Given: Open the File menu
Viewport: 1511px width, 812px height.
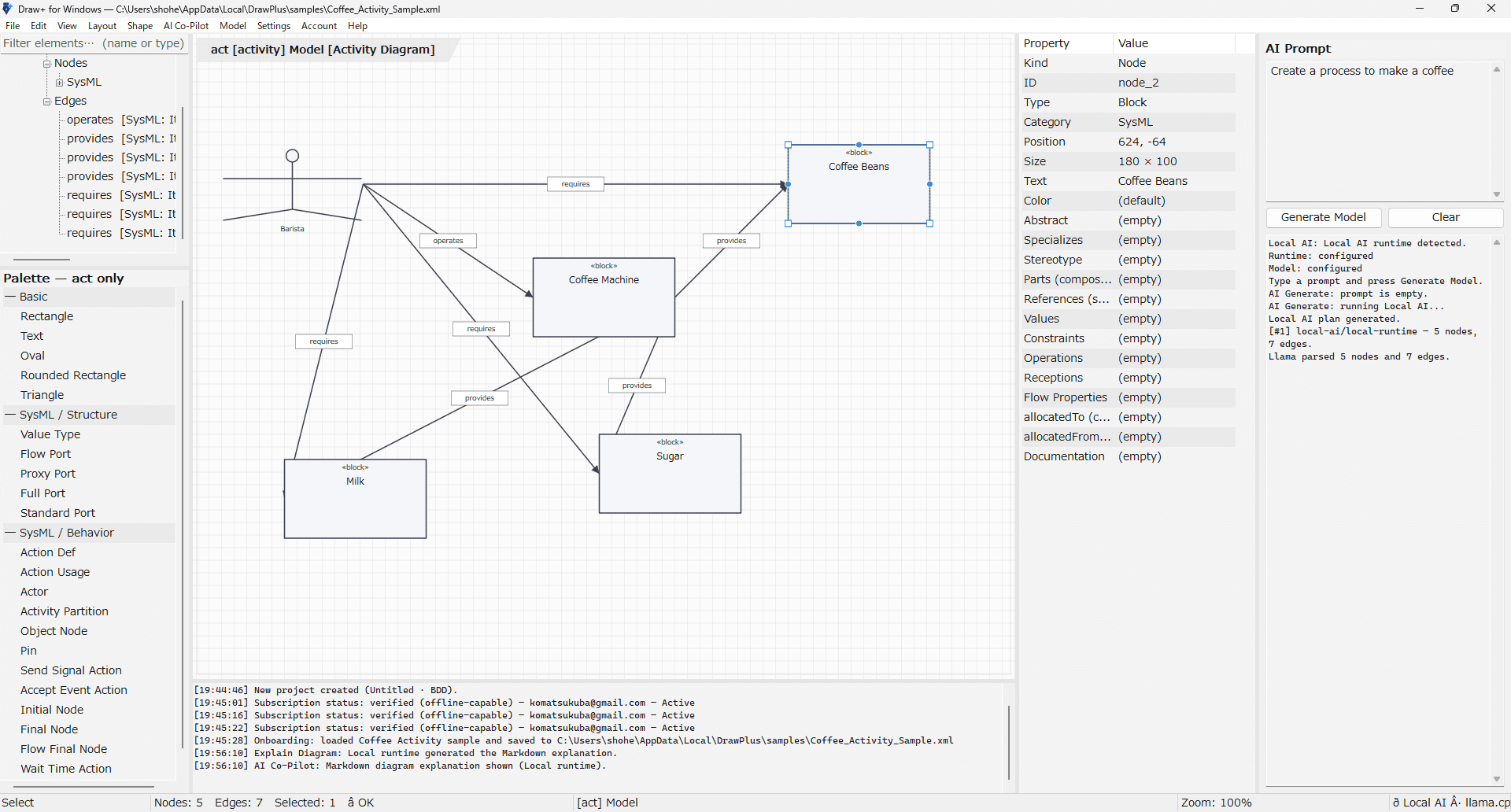Looking at the screenshot, I should 13,26.
